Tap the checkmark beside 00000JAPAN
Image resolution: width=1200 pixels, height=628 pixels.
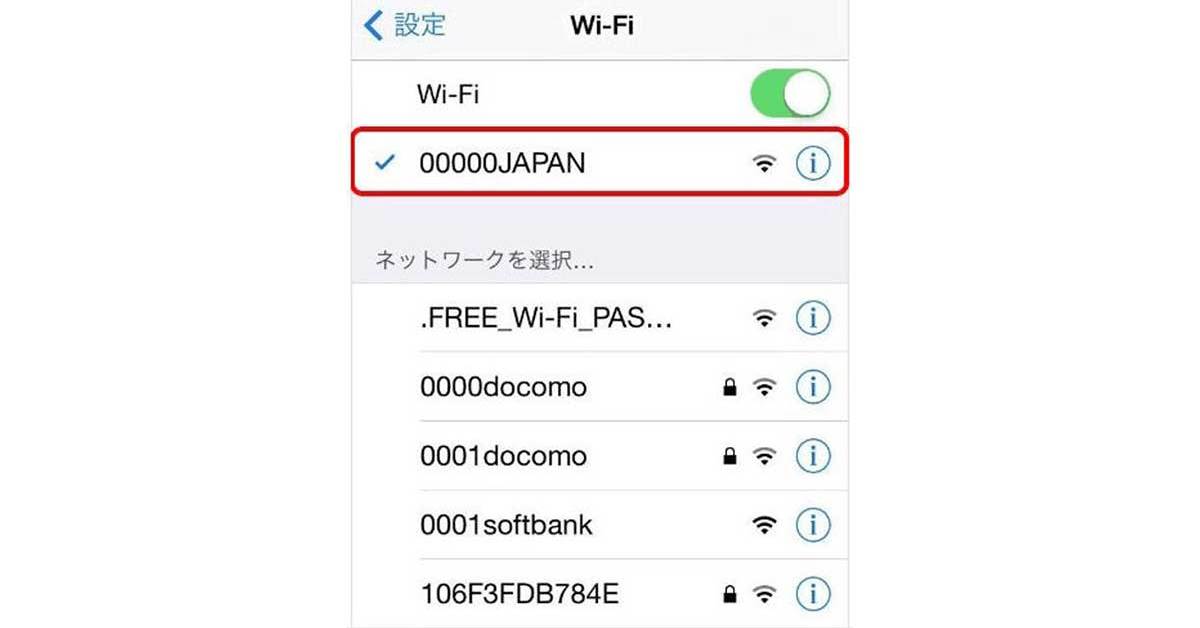click(382, 163)
